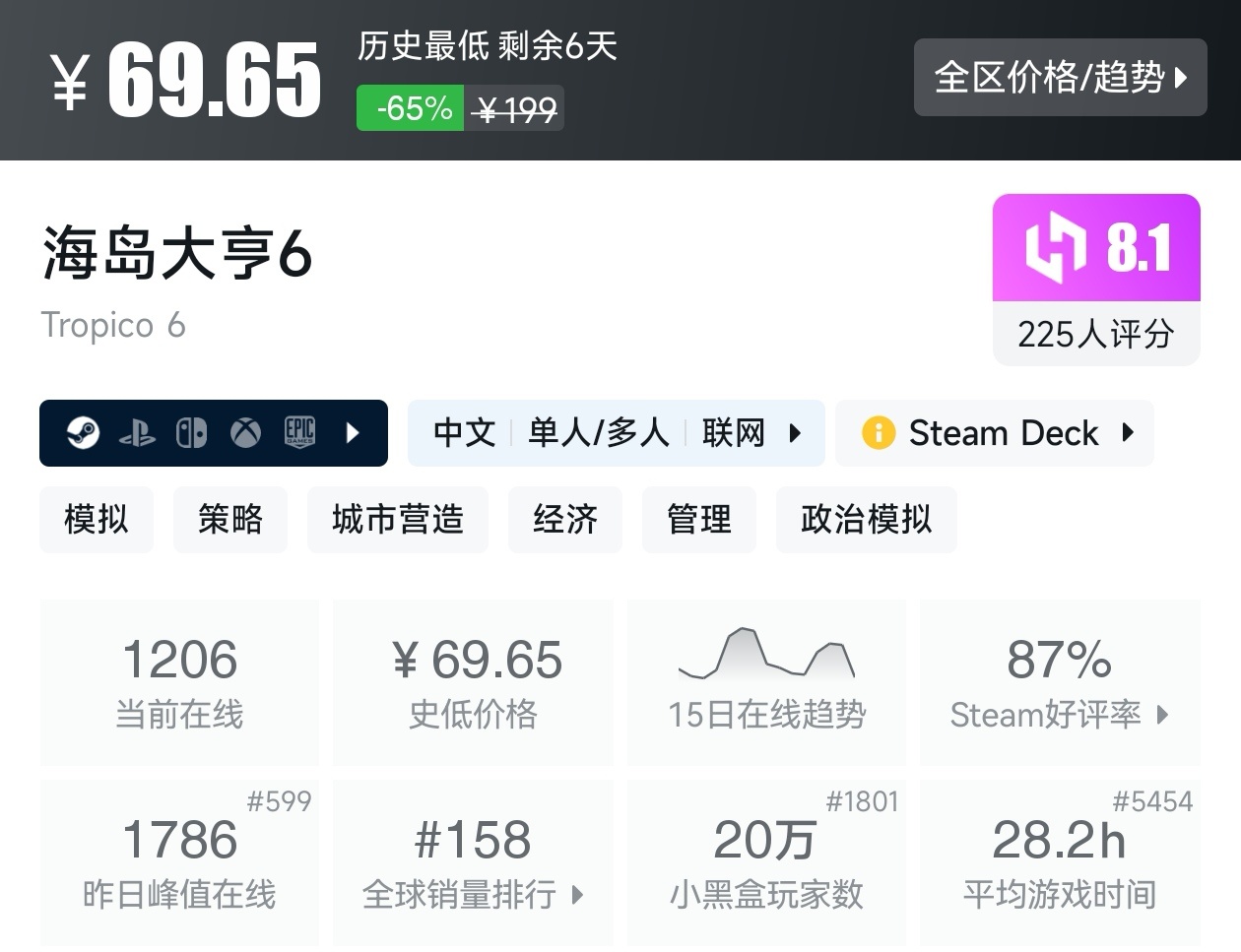1241x952 pixels.
Task: Click the Epic Games platform icon
Action: pos(299,433)
